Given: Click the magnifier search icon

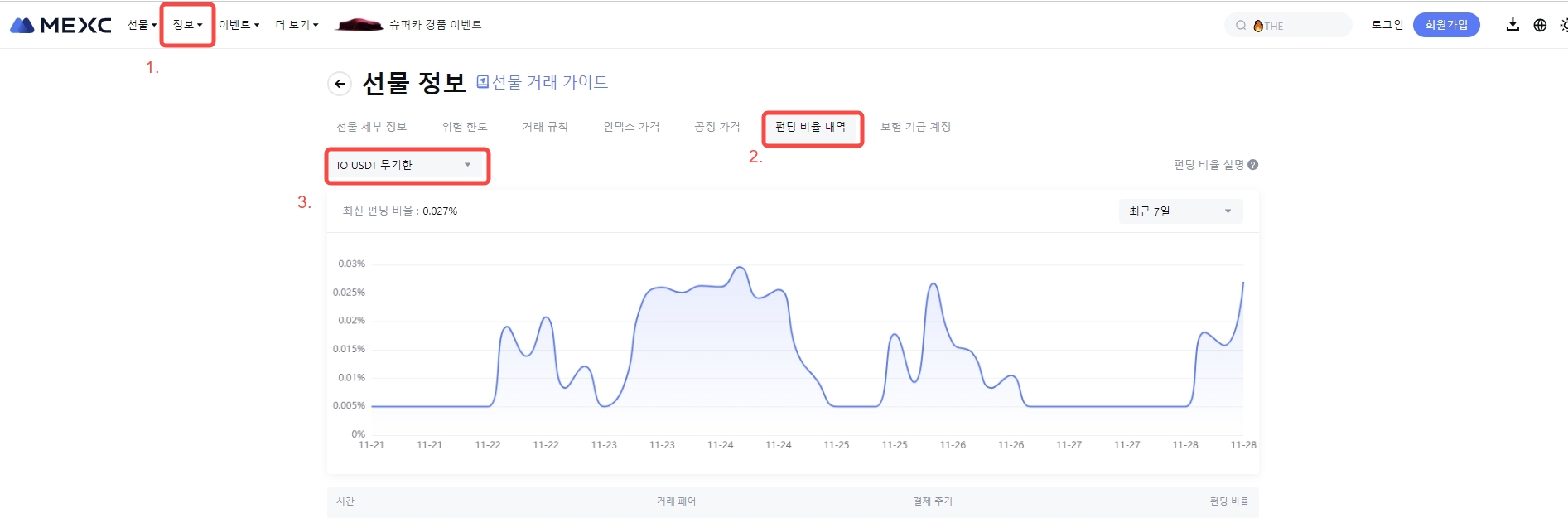Looking at the screenshot, I should coord(1241,26).
